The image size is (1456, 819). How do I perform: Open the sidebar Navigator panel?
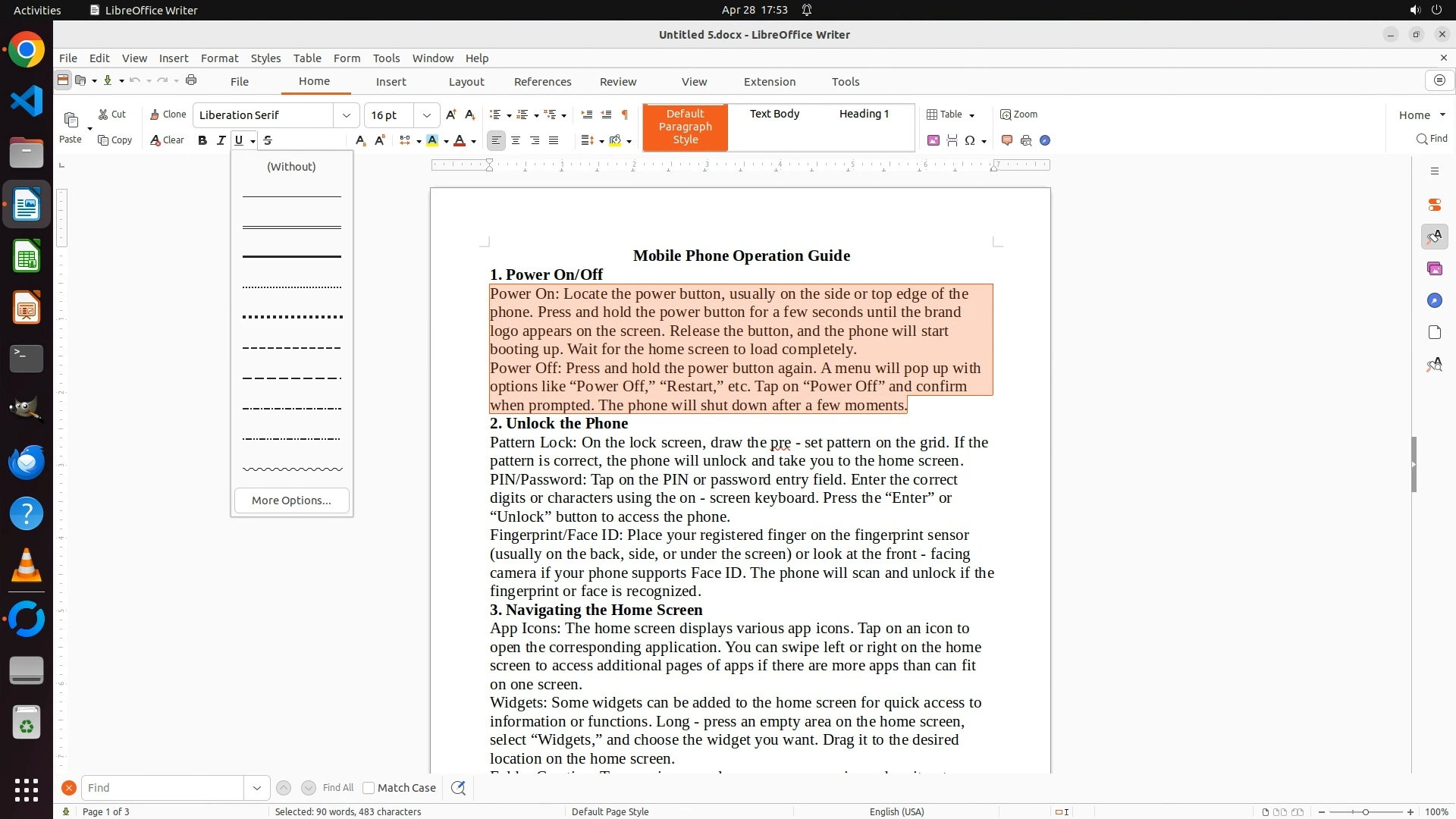(x=1434, y=301)
